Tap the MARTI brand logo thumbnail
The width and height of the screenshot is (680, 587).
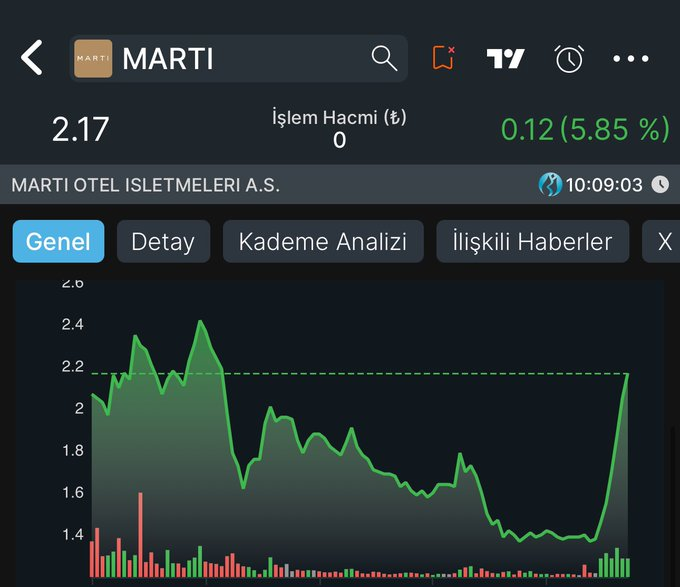(x=93, y=59)
